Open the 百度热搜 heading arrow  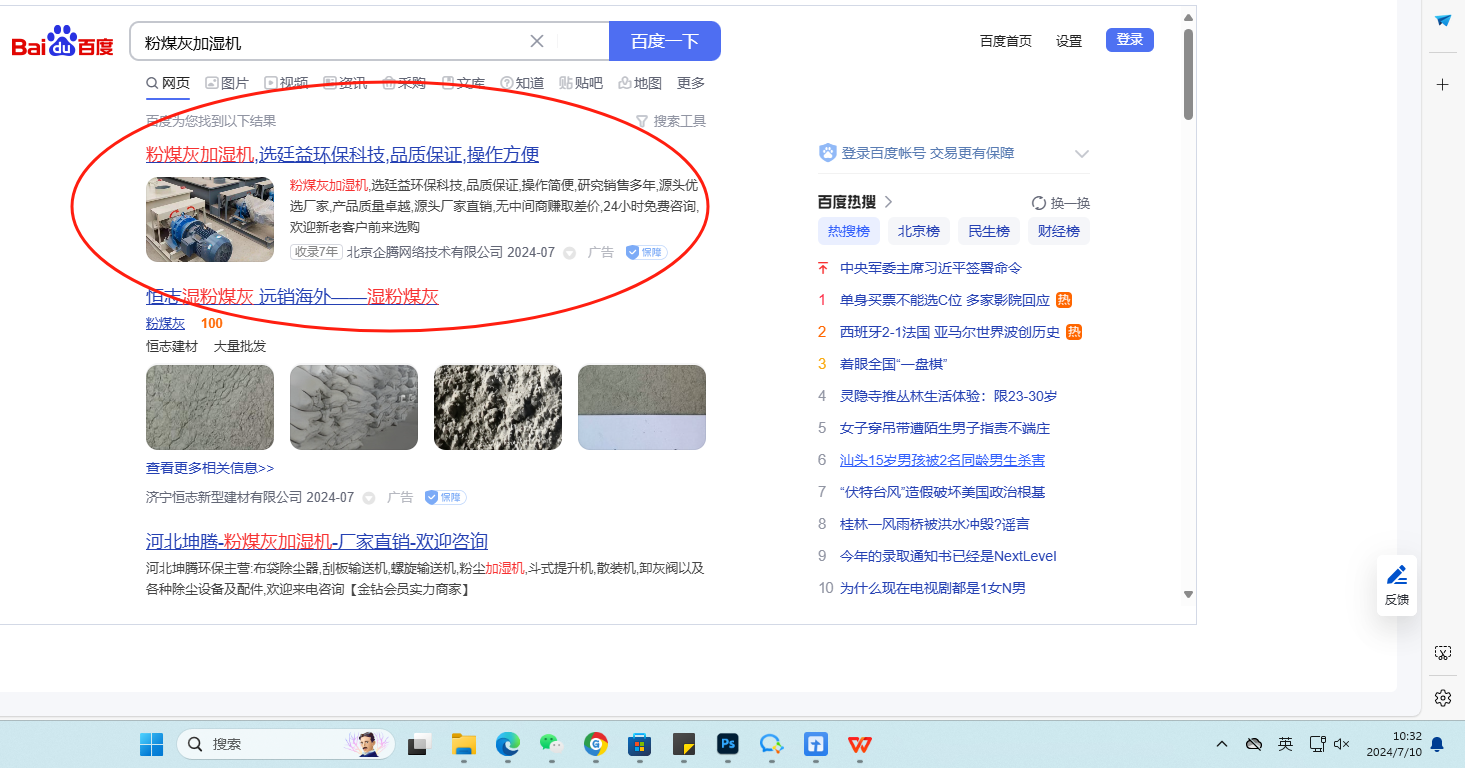pyautogui.click(x=888, y=202)
